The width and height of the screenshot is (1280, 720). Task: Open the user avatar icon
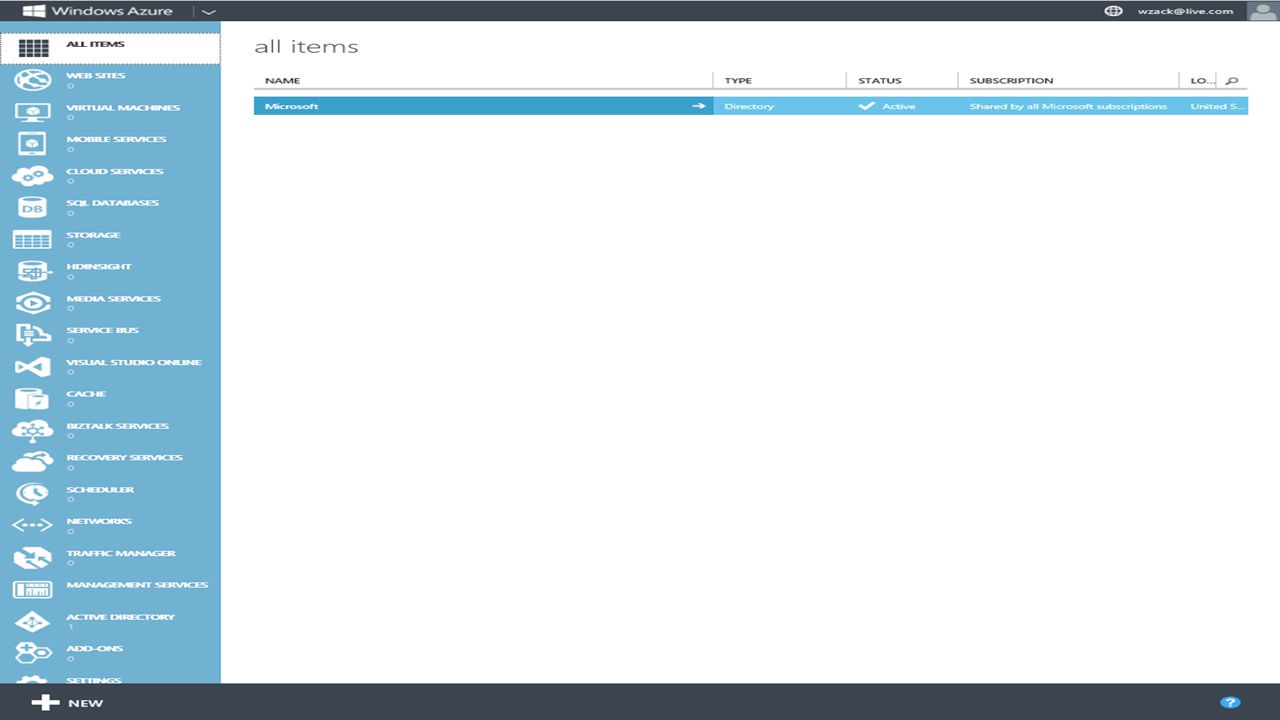[1262, 11]
